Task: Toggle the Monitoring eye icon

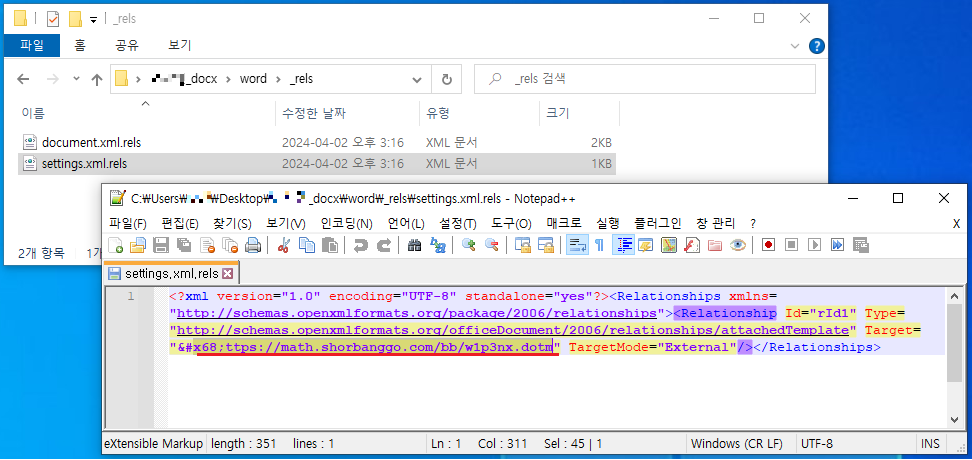Action: coord(738,245)
